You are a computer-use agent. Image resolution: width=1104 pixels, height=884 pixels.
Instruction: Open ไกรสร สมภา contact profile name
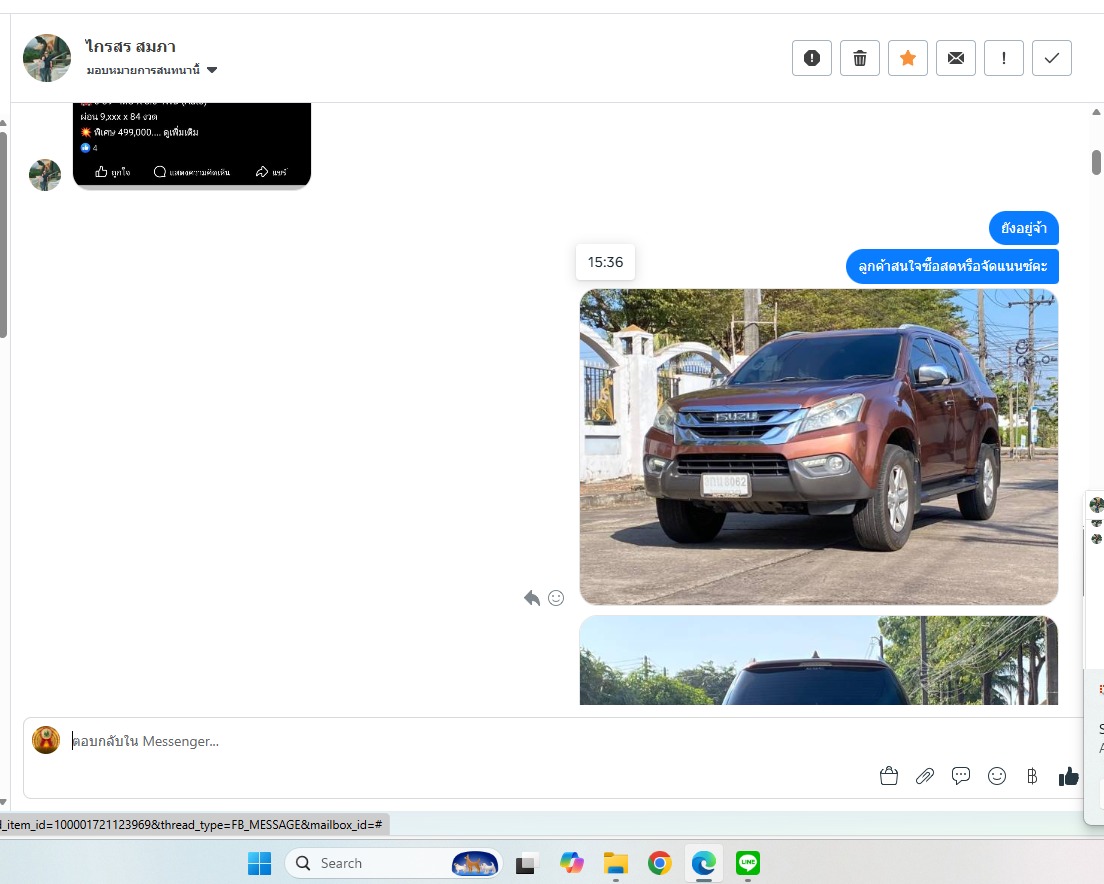131,46
